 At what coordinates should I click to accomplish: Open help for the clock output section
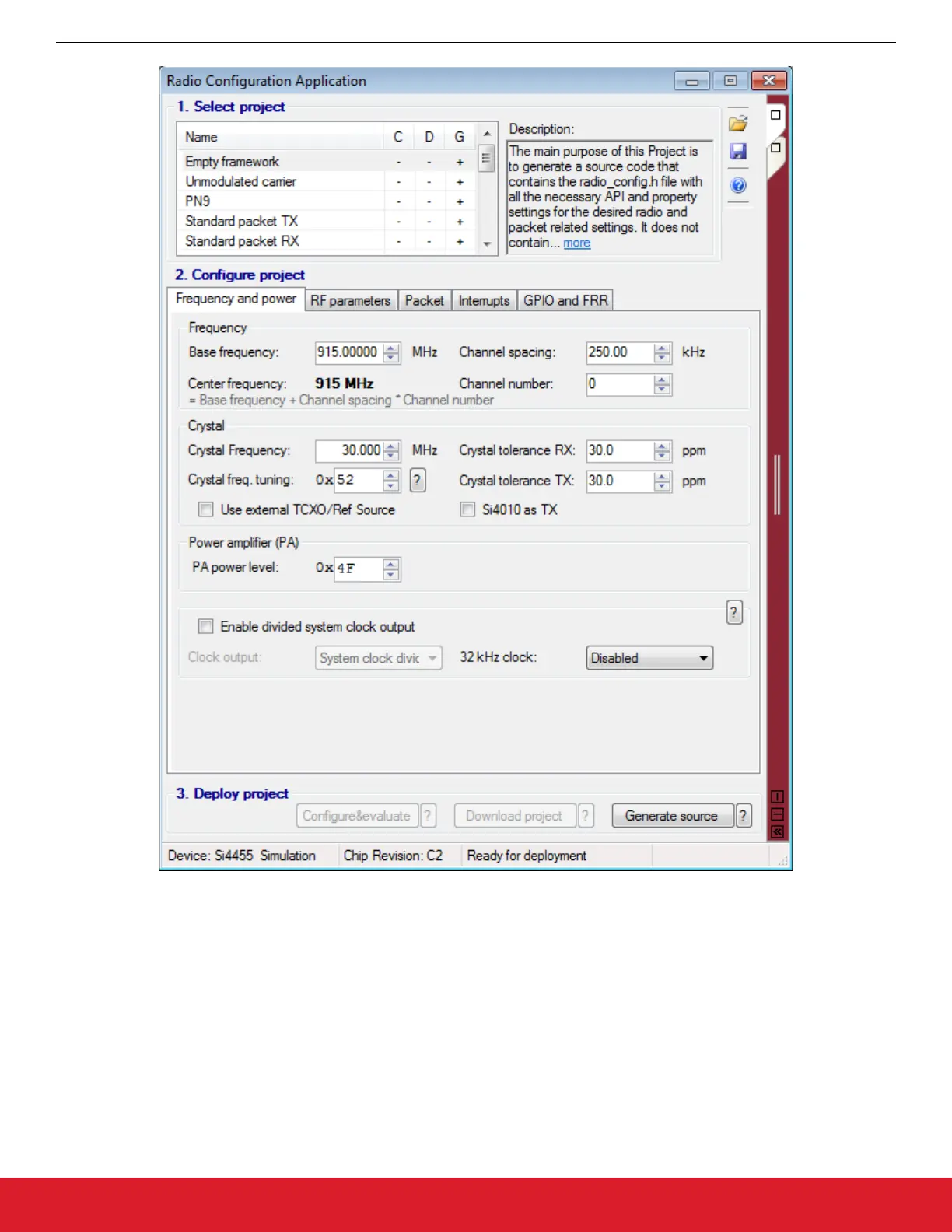coord(734,612)
